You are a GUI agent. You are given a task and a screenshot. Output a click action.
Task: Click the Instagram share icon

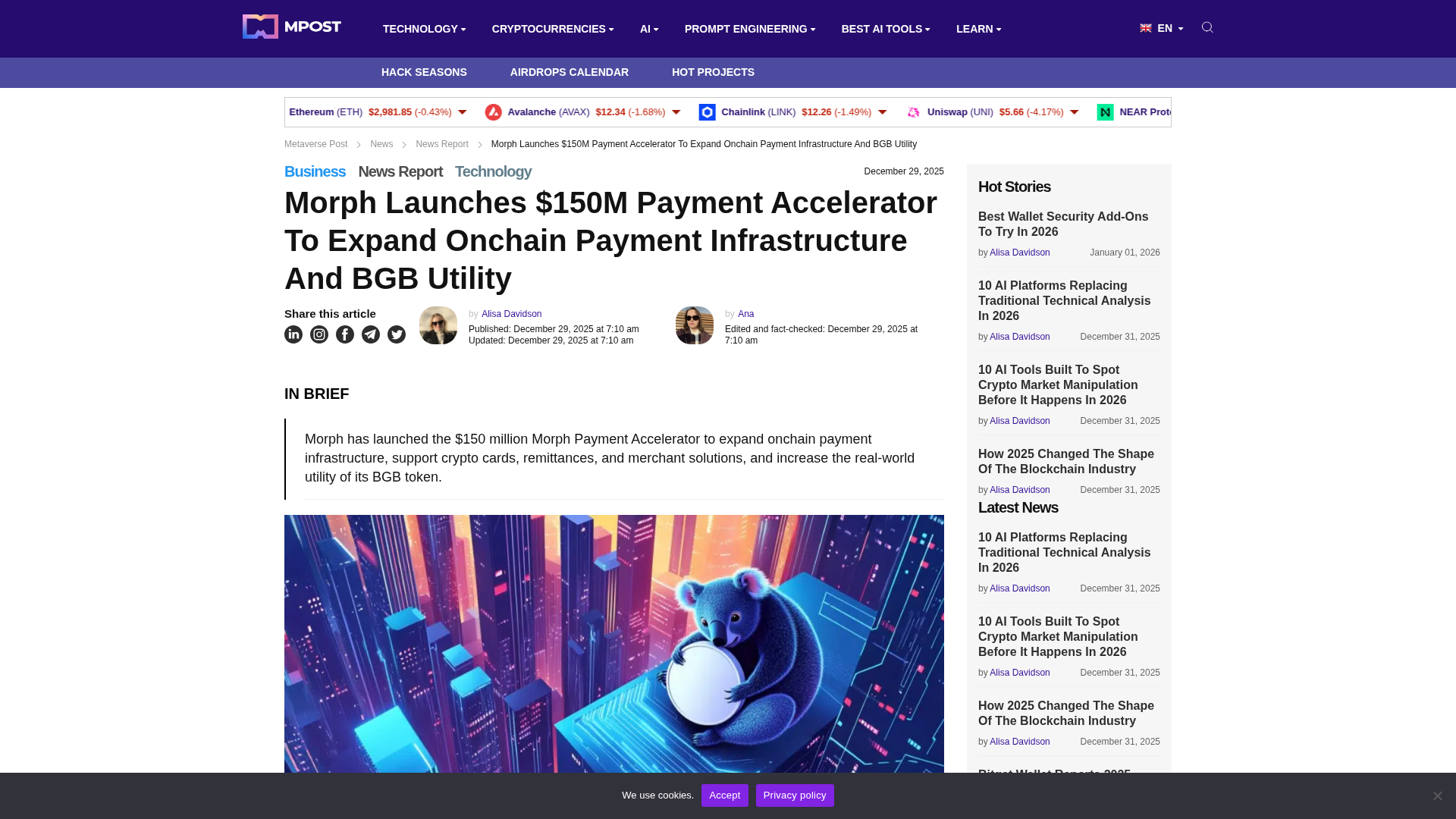pos(319,334)
